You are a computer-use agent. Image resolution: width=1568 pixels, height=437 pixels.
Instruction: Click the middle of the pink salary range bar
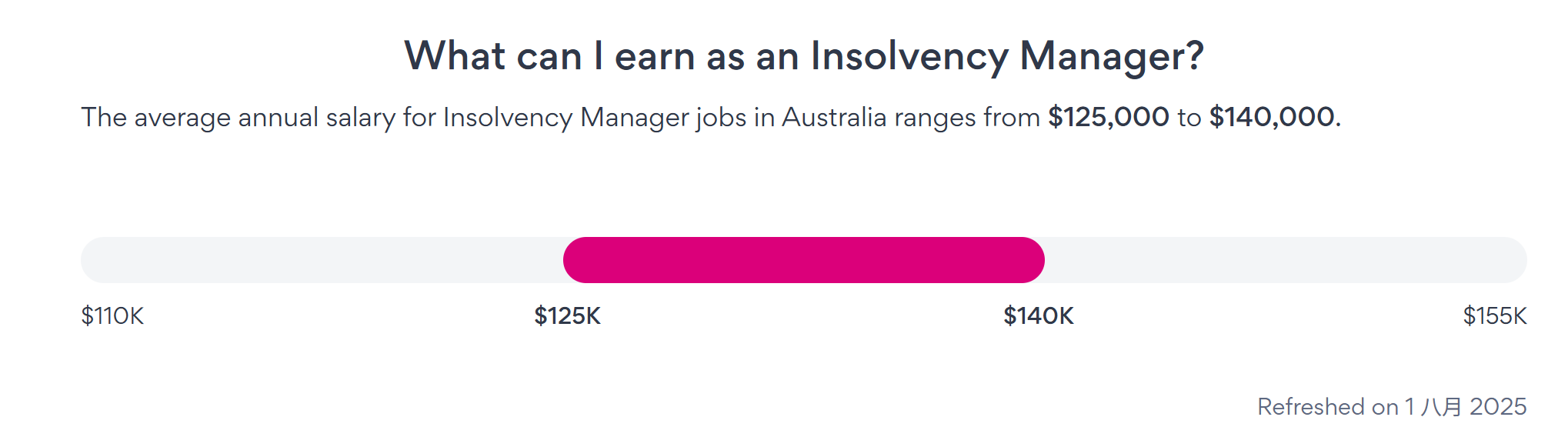(803, 260)
